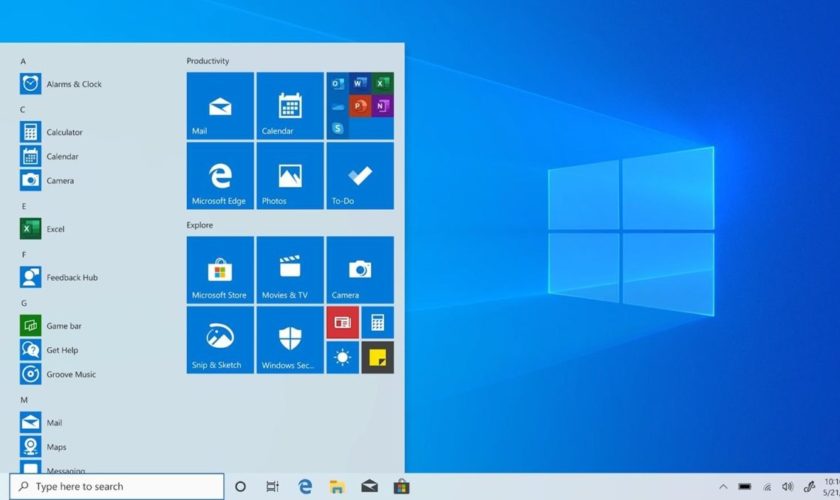The image size is (840, 500).
Task: Click the Cortana circle icon on taskbar
Action: (x=240, y=487)
